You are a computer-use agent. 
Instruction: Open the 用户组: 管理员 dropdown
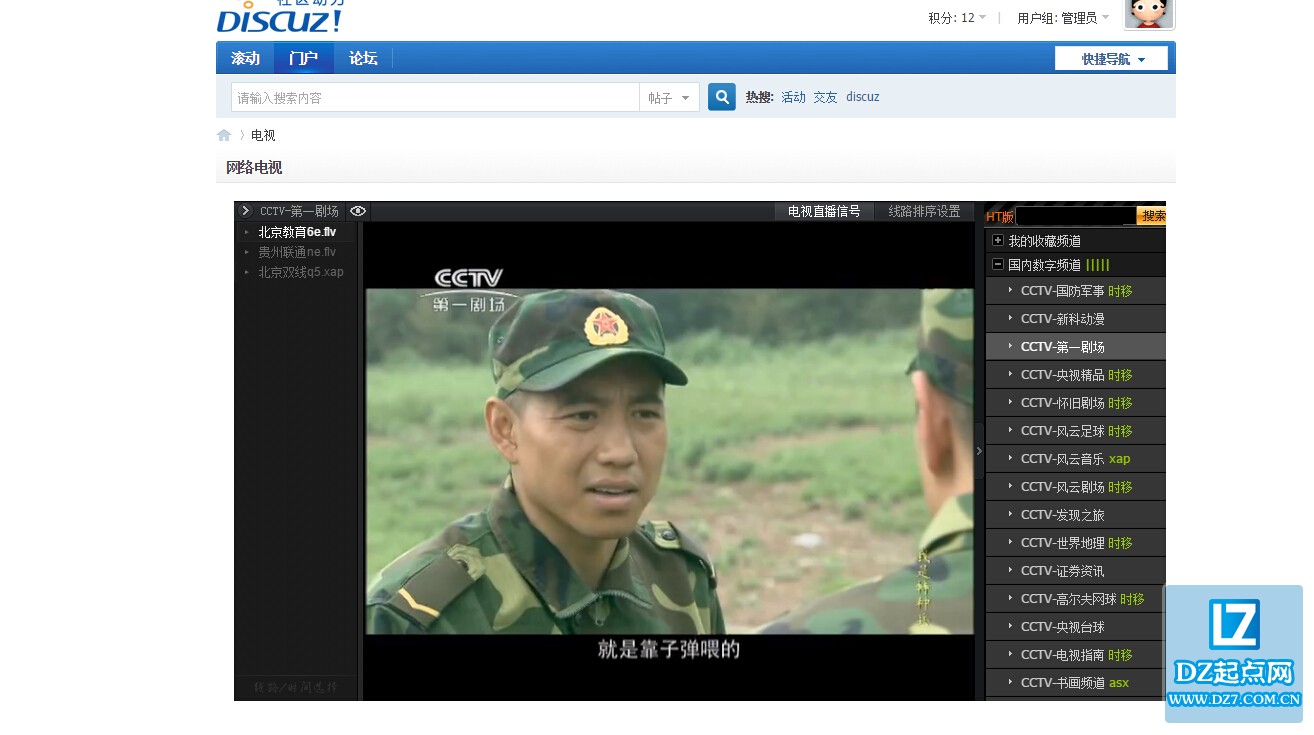click(1063, 18)
